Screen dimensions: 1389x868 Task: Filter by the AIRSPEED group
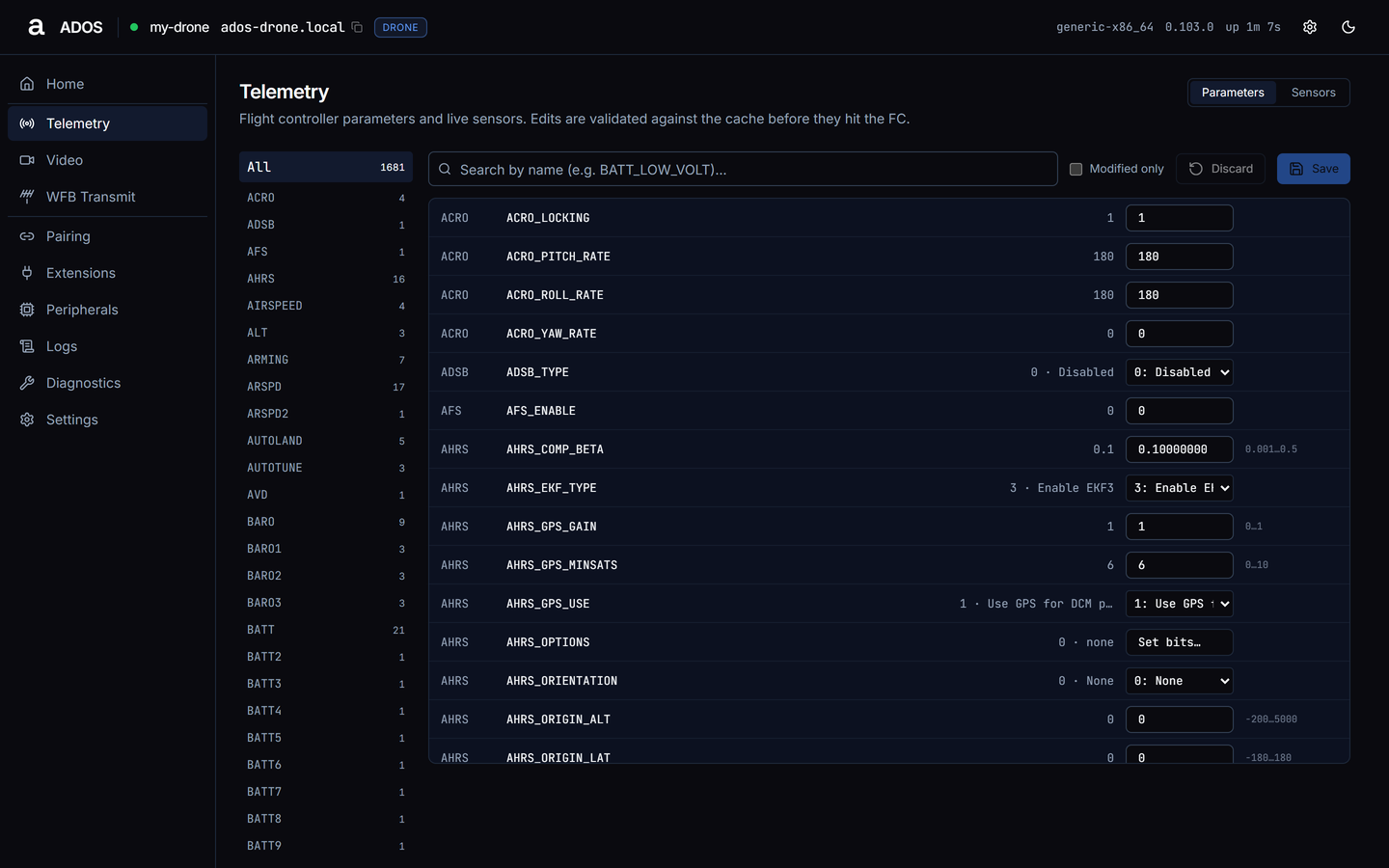pyautogui.click(x=326, y=306)
